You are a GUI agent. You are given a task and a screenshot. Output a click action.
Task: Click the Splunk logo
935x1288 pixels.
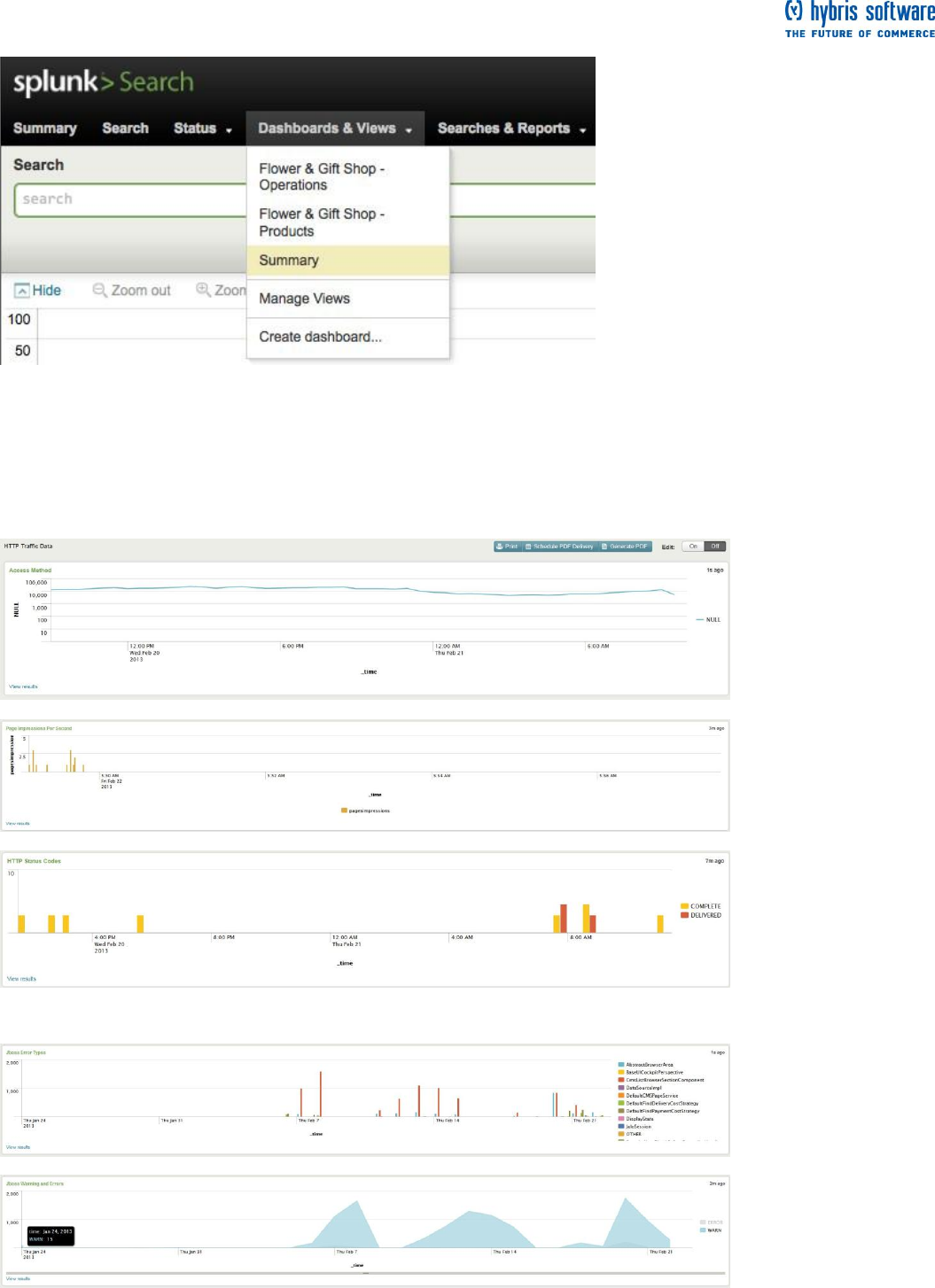click(103, 82)
